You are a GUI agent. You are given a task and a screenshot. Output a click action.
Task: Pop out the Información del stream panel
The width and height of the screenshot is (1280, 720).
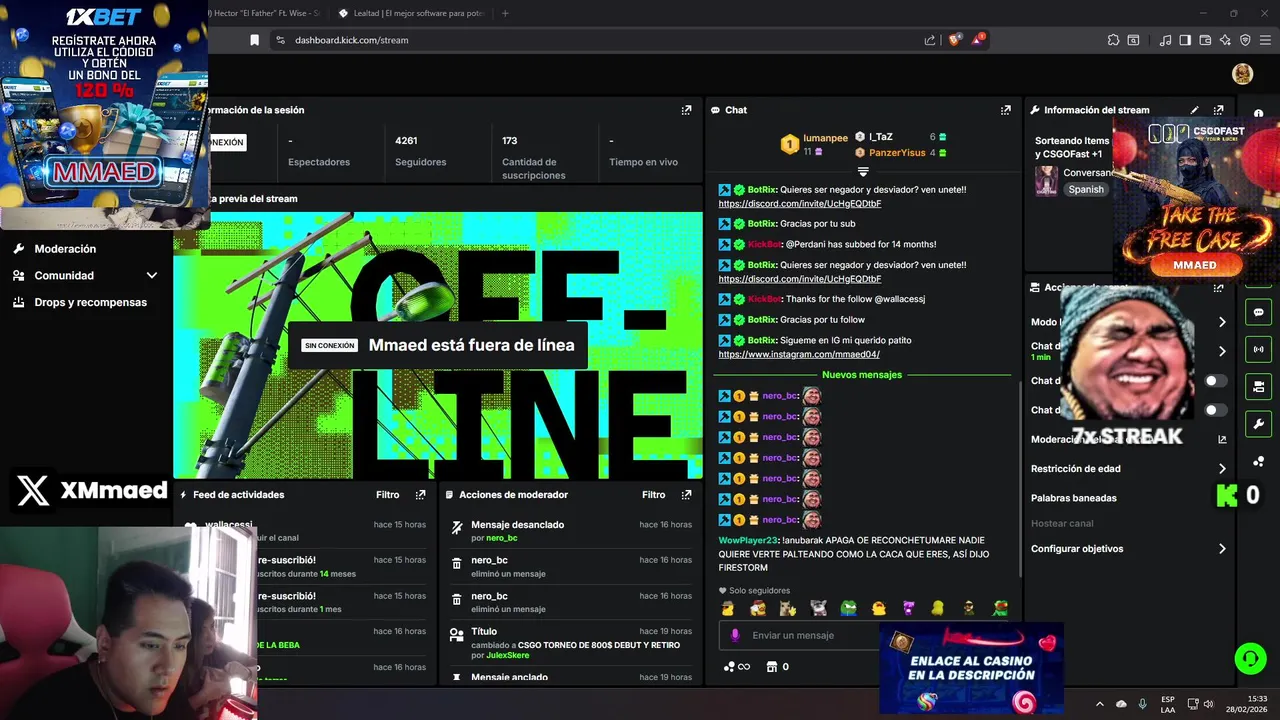pos(1218,110)
